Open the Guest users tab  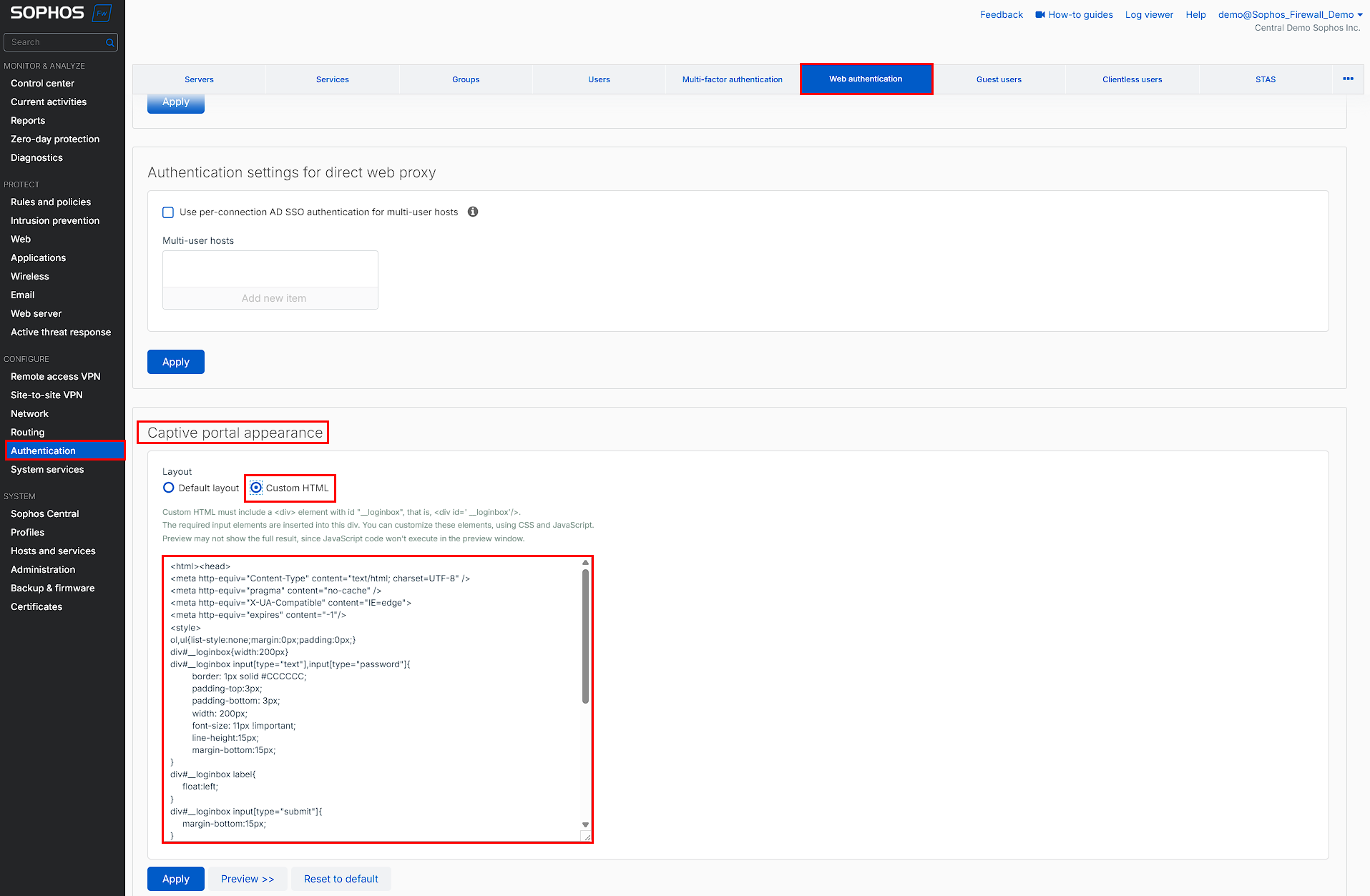click(x=999, y=79)
